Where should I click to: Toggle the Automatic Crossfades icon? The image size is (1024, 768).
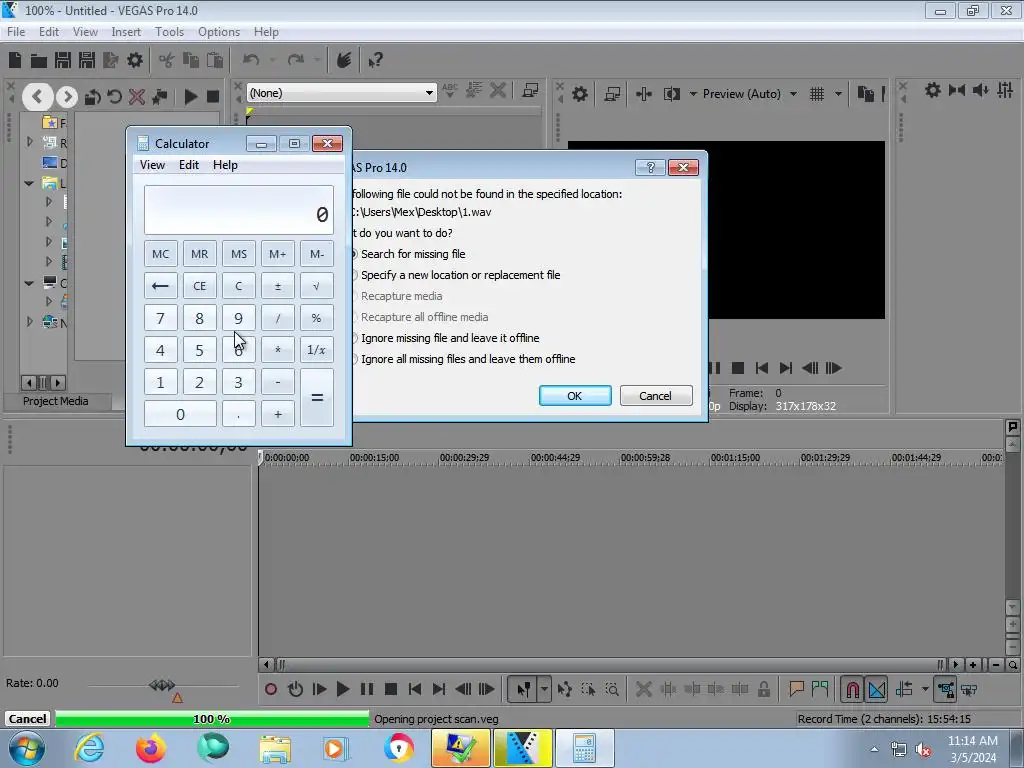coord(877,689)
